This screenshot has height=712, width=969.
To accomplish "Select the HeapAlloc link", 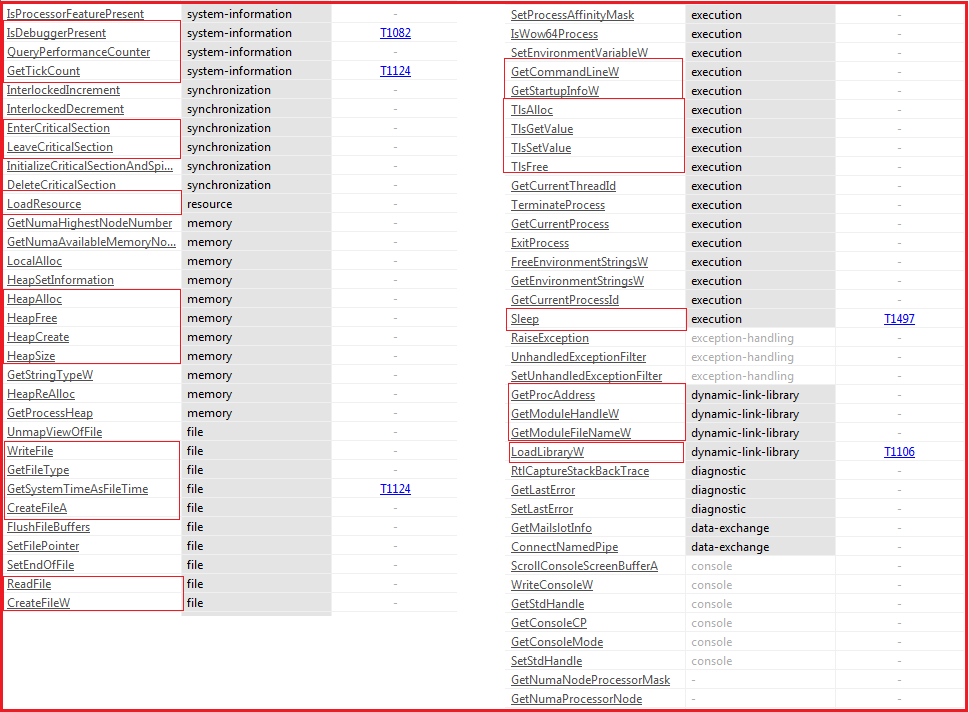I will (x=35, y=299).
